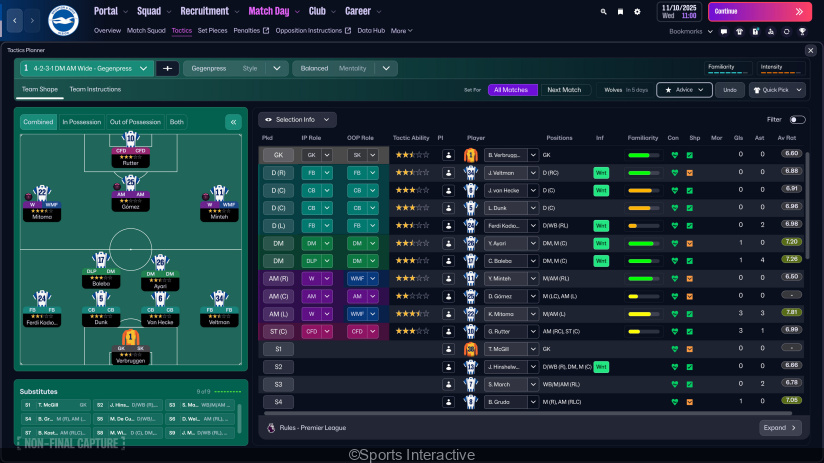Open Opposition Instructions link
The width and height of the screenshot is (824, 463).
tap(313, 30)
